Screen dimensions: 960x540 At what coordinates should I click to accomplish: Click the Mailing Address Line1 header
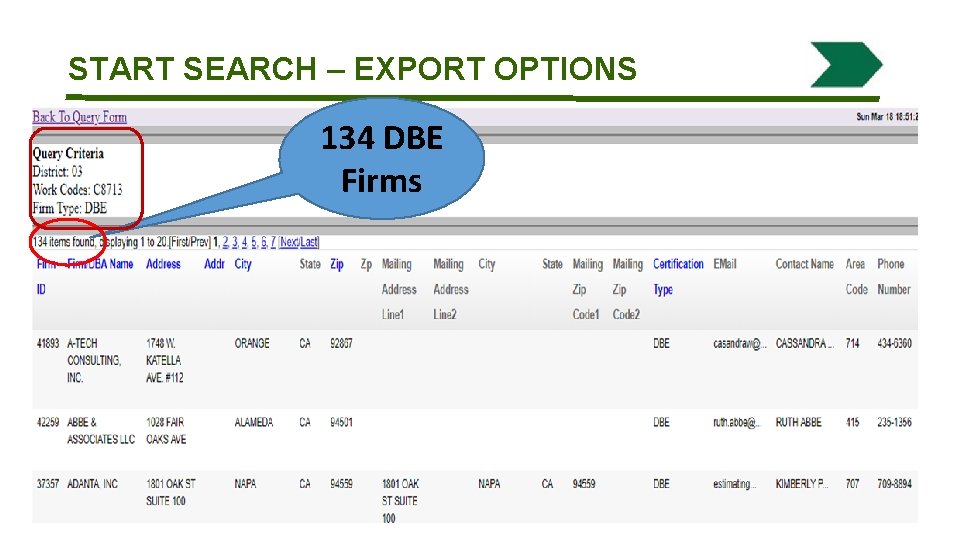point(399,289)
